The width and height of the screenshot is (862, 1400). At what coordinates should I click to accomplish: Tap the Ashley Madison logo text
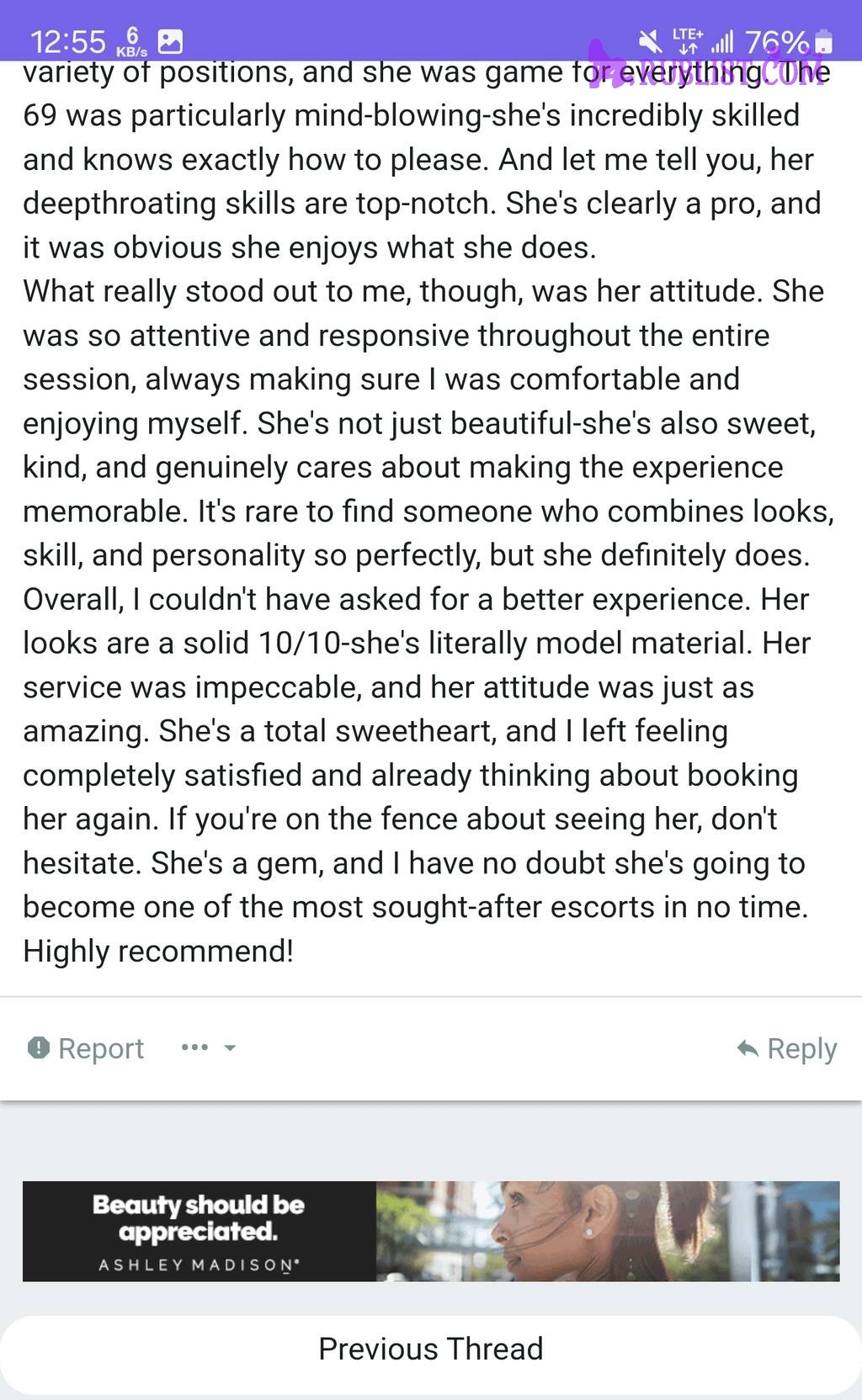[x=200, y=1265]
